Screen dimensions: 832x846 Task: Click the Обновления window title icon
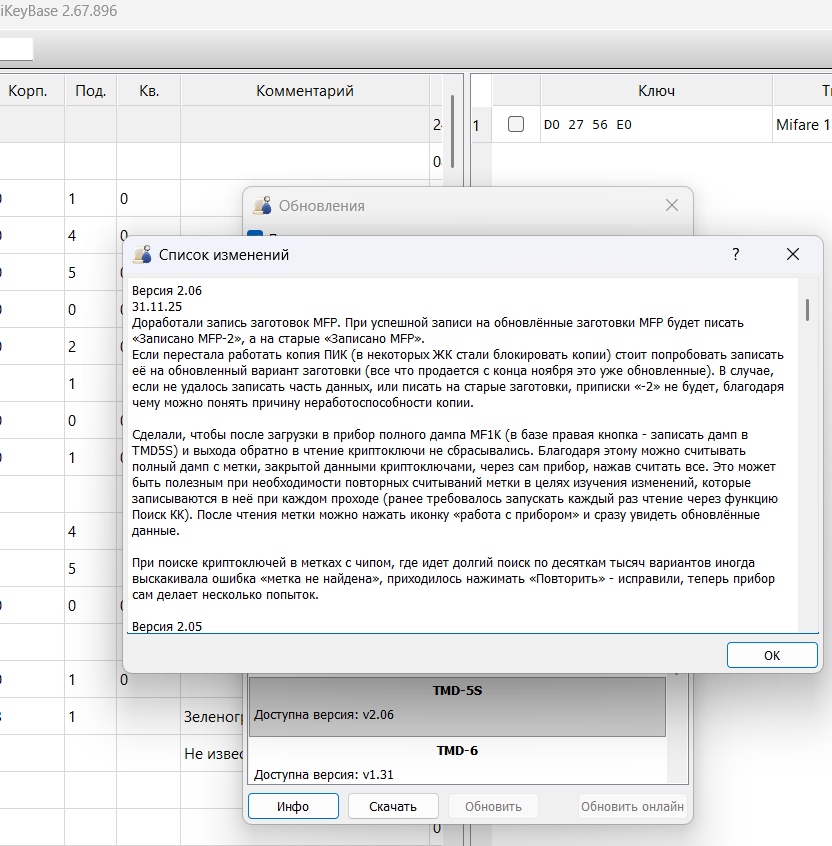262,206
